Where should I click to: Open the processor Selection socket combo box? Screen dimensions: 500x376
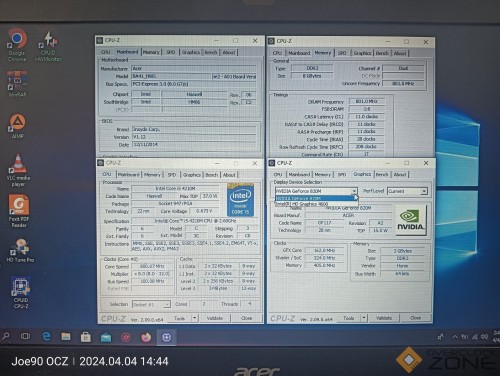[x=151, y=304]
